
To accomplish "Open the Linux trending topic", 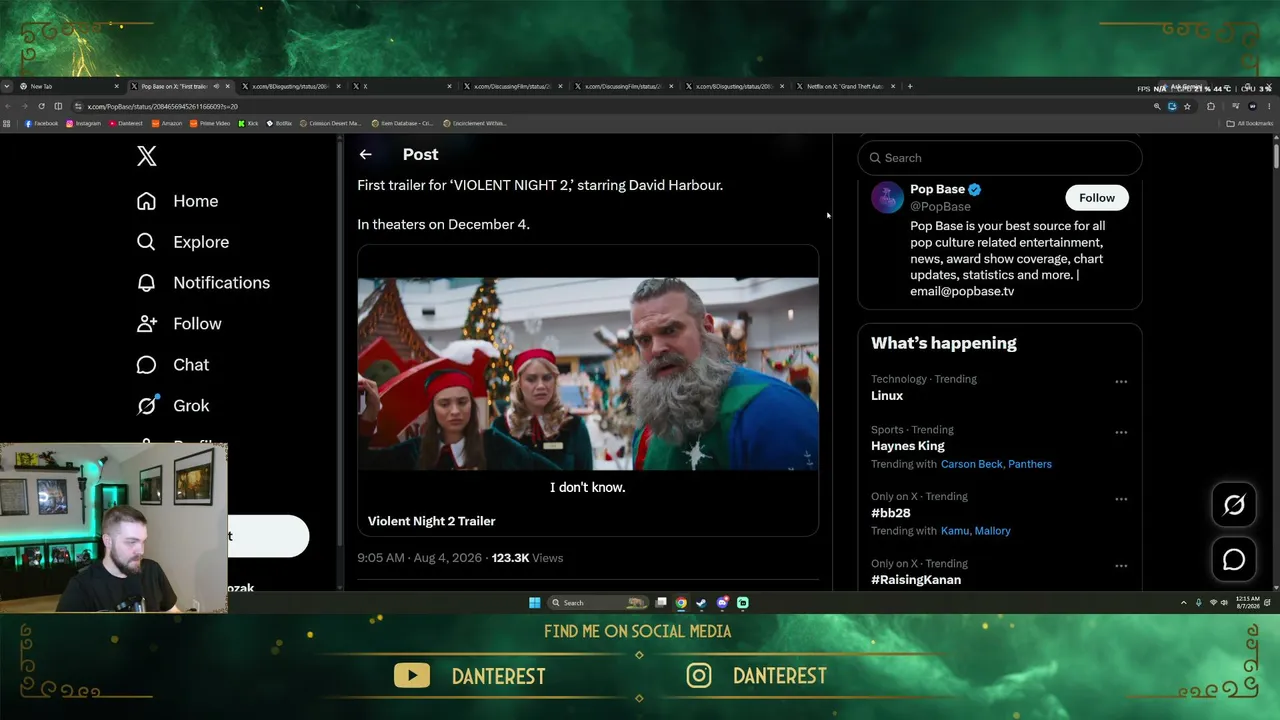I will click(x=887, y=396).
